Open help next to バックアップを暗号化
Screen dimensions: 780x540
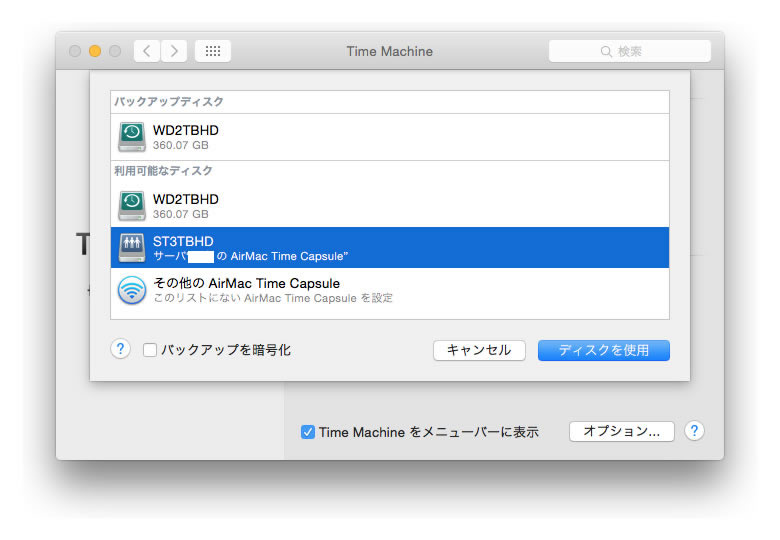(x=120, y=349)
